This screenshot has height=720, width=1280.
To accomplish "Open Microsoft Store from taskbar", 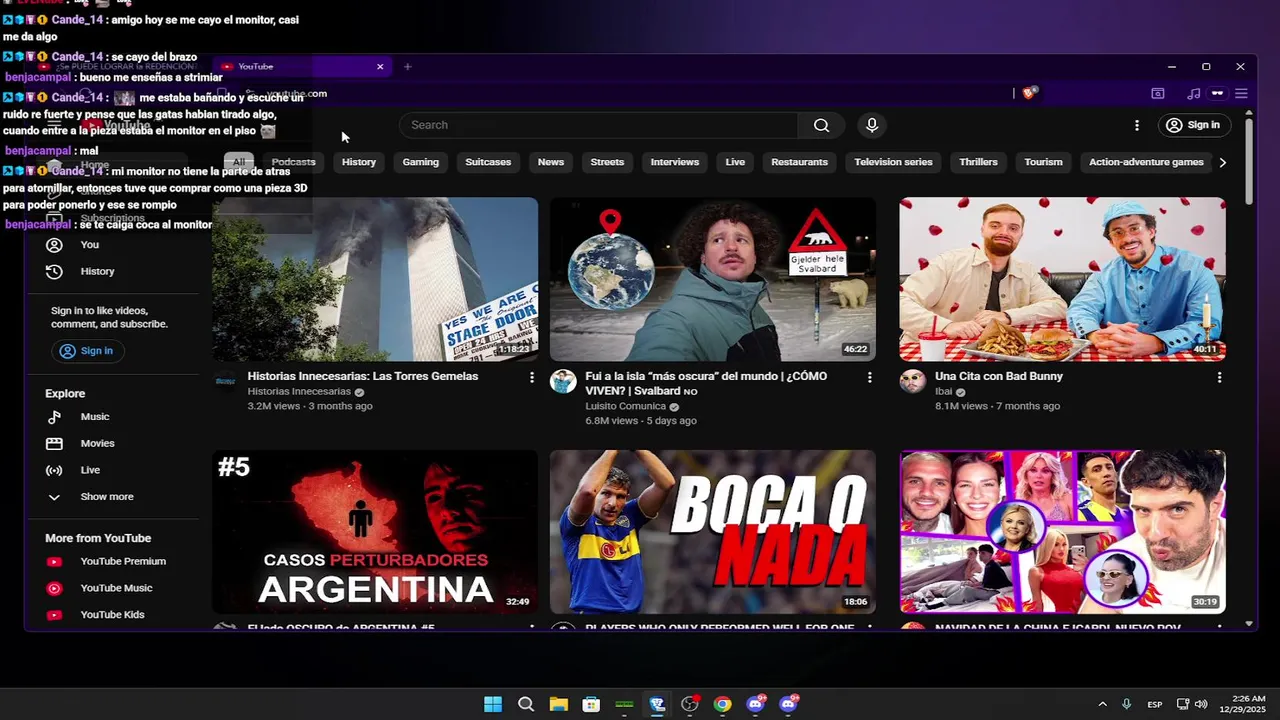I will (x=591, y=704).
